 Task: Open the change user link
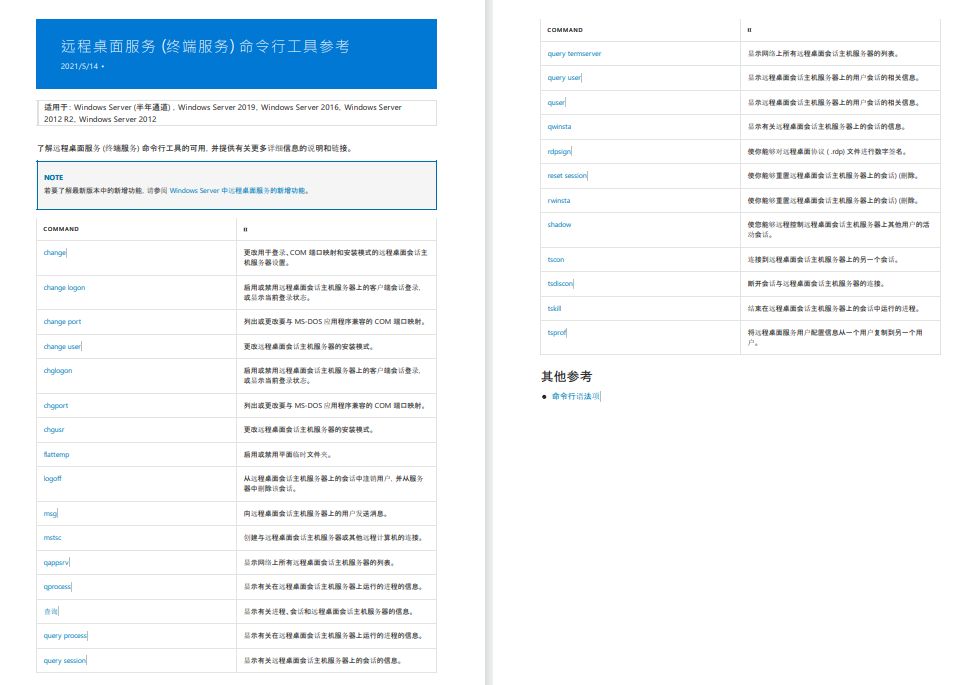pos(62,346)
